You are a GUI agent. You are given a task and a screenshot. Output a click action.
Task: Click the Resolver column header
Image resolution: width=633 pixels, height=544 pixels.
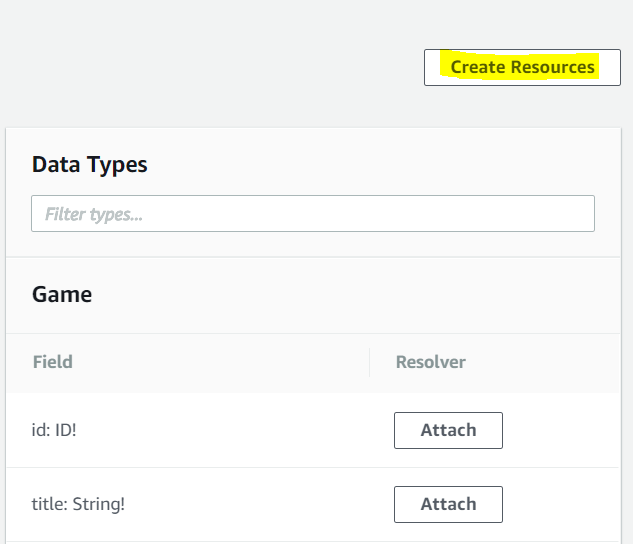click(430, 362)
